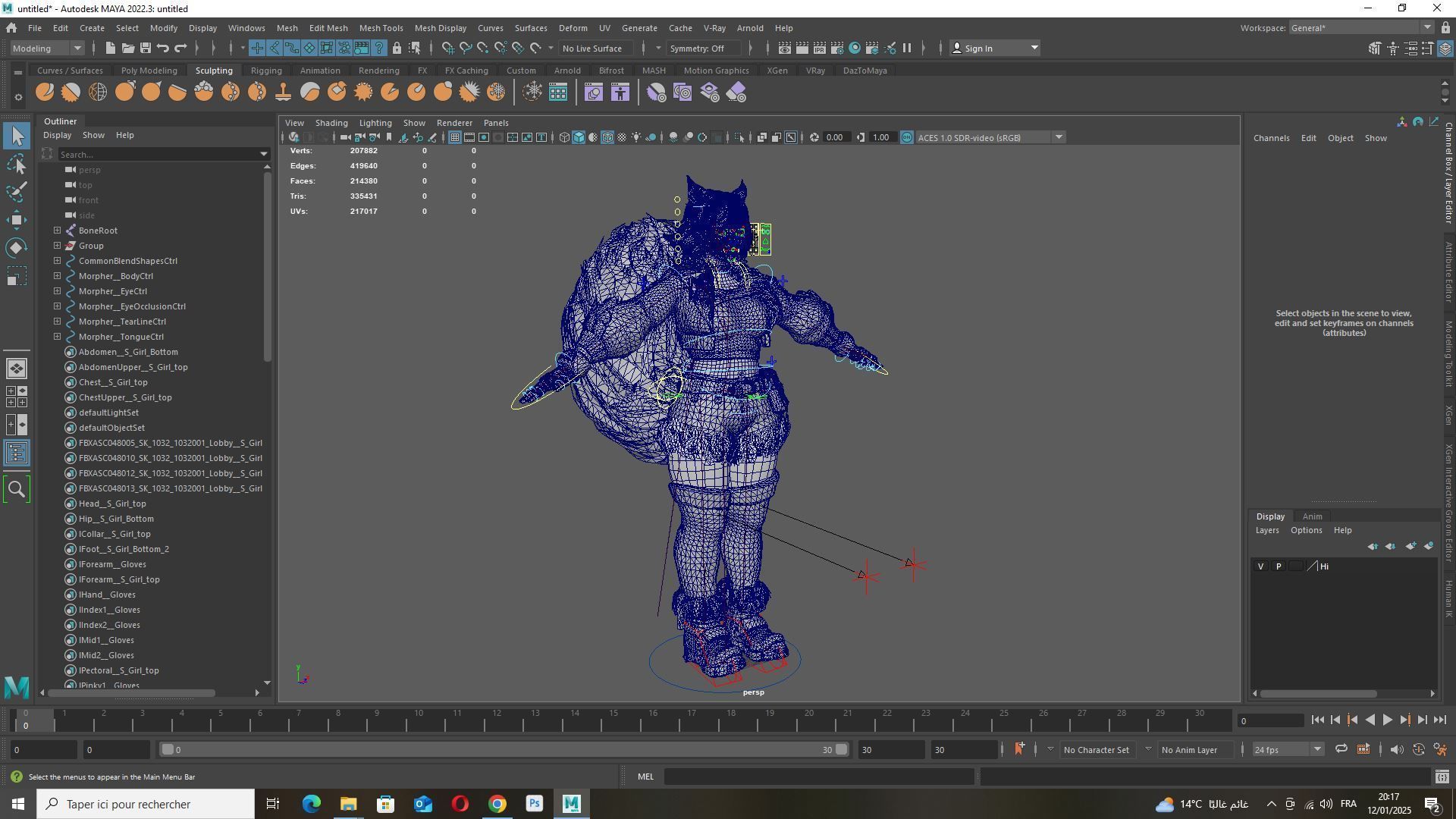Open the viewport Shading menu
Image resolution: width=1456 pixels, height=819 pixels.
pyautogui.click(x=331, y=123)
